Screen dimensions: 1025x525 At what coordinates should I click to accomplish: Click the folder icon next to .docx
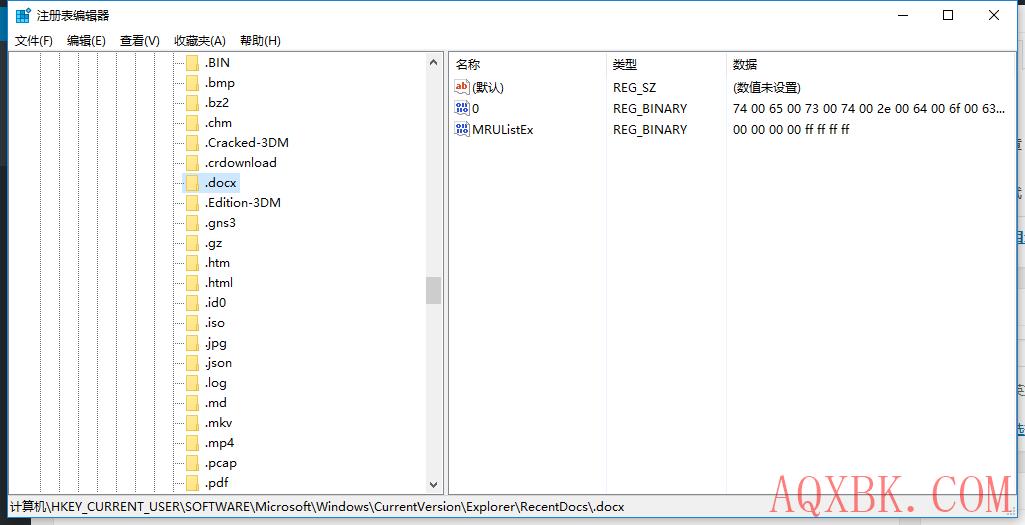pos(192,183)
